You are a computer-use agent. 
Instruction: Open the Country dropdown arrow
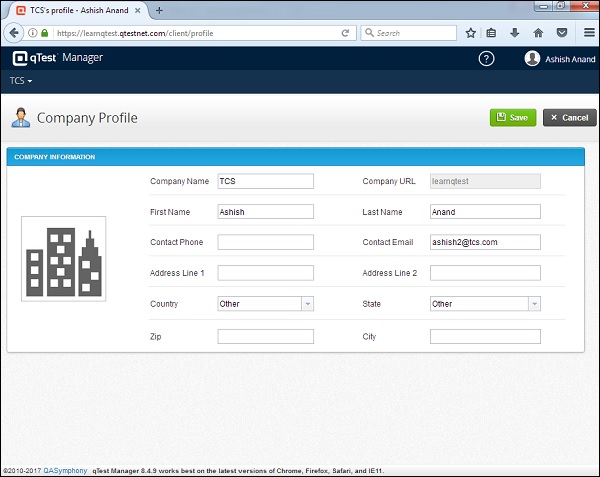coord(308,304)
